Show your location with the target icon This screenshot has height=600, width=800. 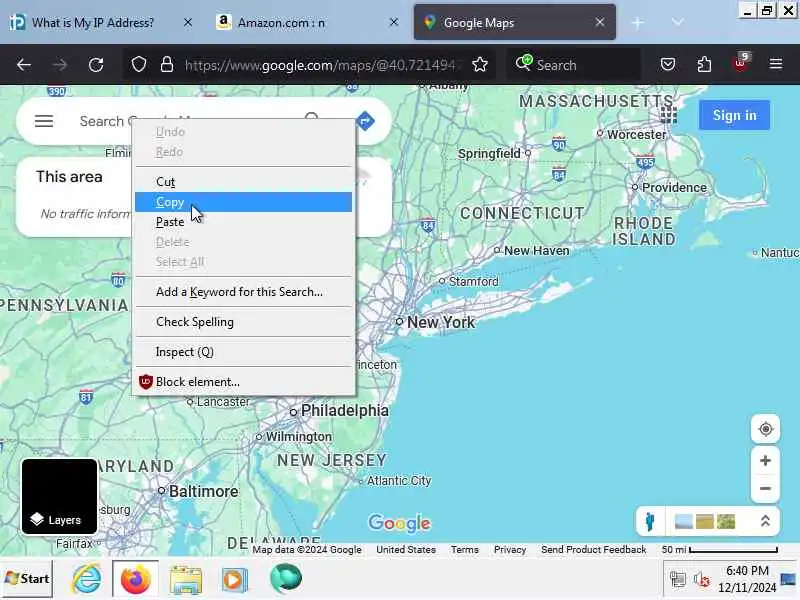click(x=765, y=429)
